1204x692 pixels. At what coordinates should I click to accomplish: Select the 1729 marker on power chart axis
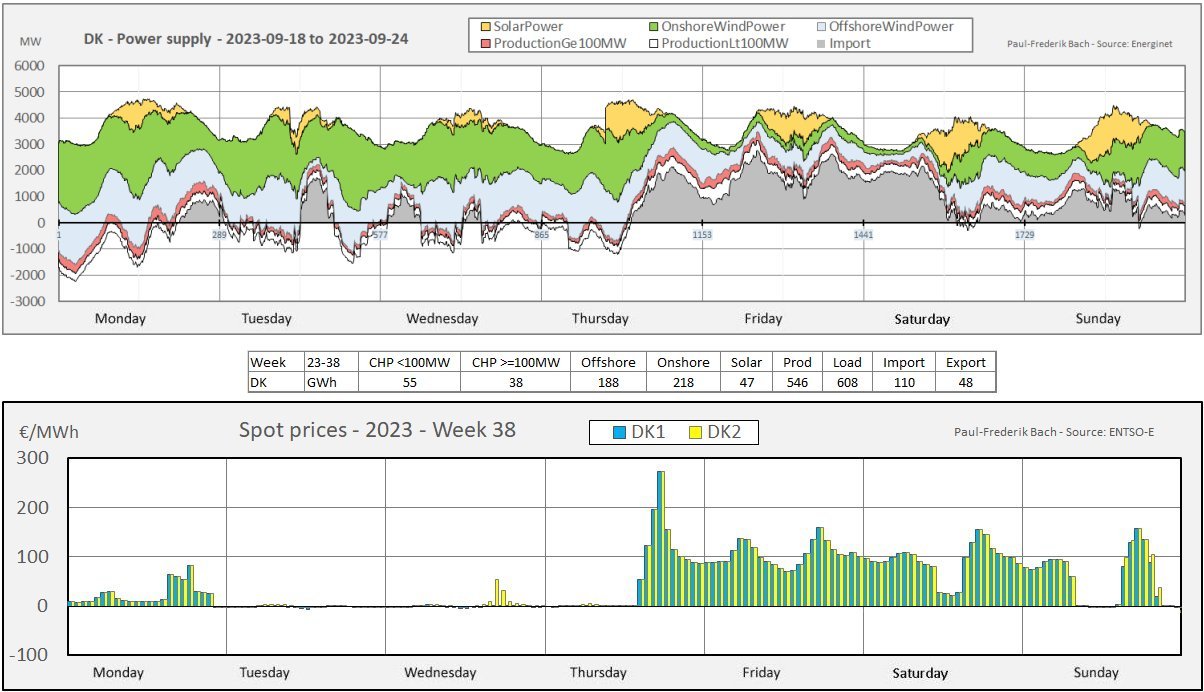[1025, 235]
